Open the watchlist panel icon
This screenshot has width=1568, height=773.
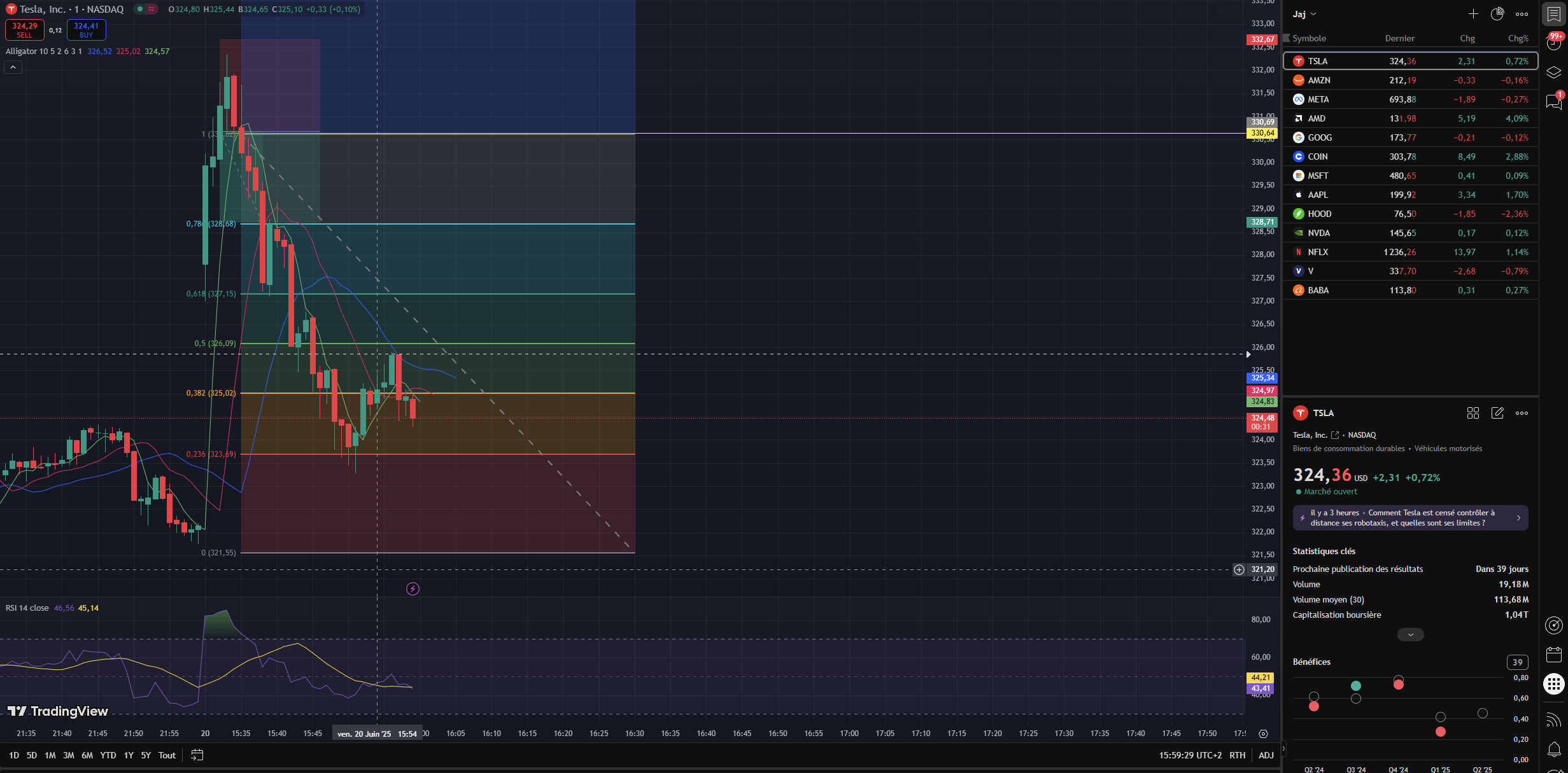click(x=1553, y=14)
